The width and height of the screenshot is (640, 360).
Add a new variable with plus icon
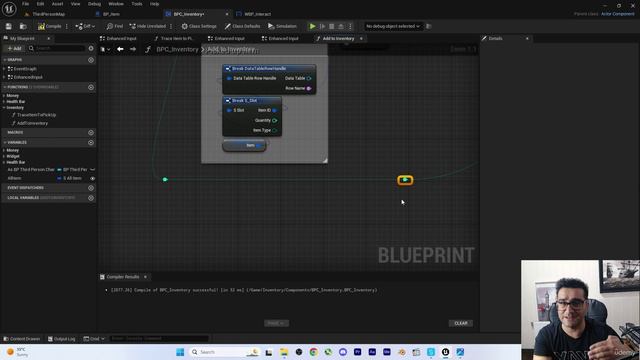tap(91, 142)
